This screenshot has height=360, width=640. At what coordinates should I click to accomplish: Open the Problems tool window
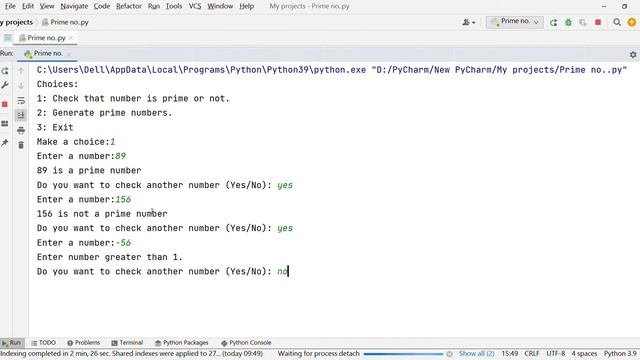[x=84, y=343]
